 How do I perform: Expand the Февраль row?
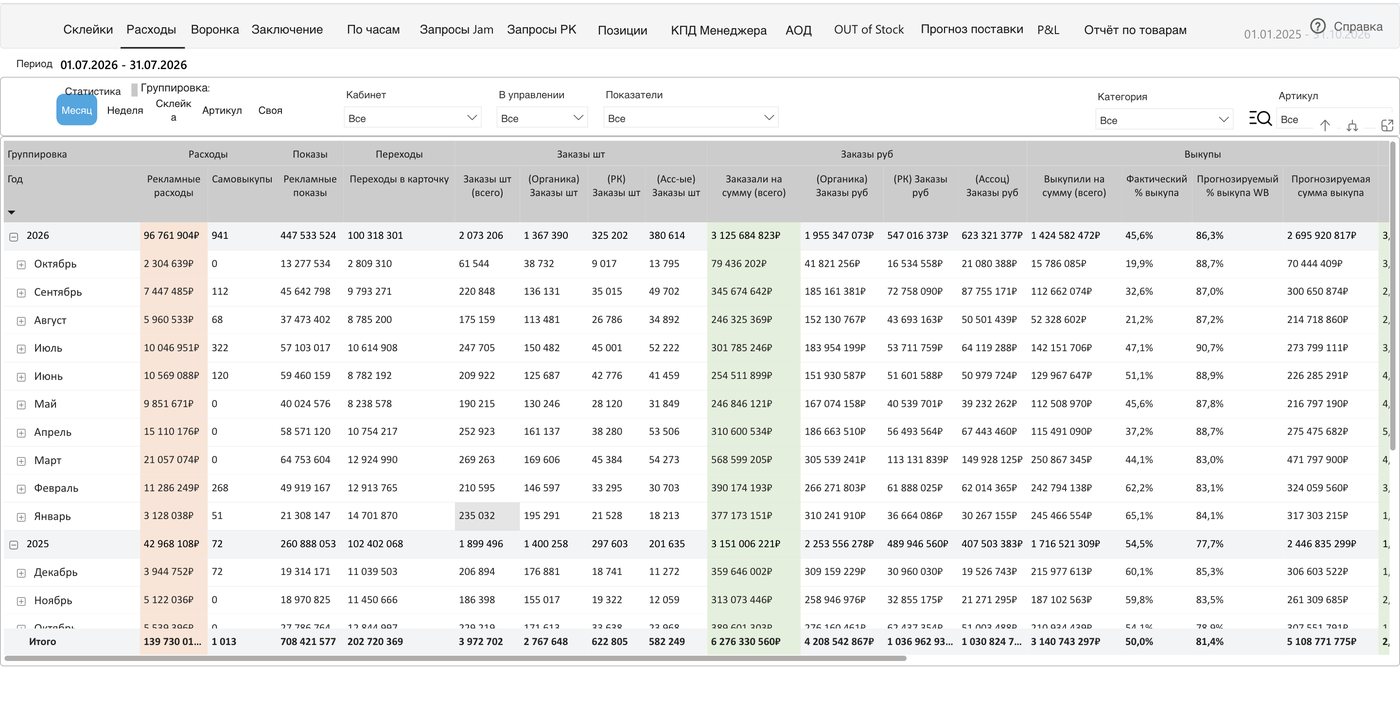[21, 489]
